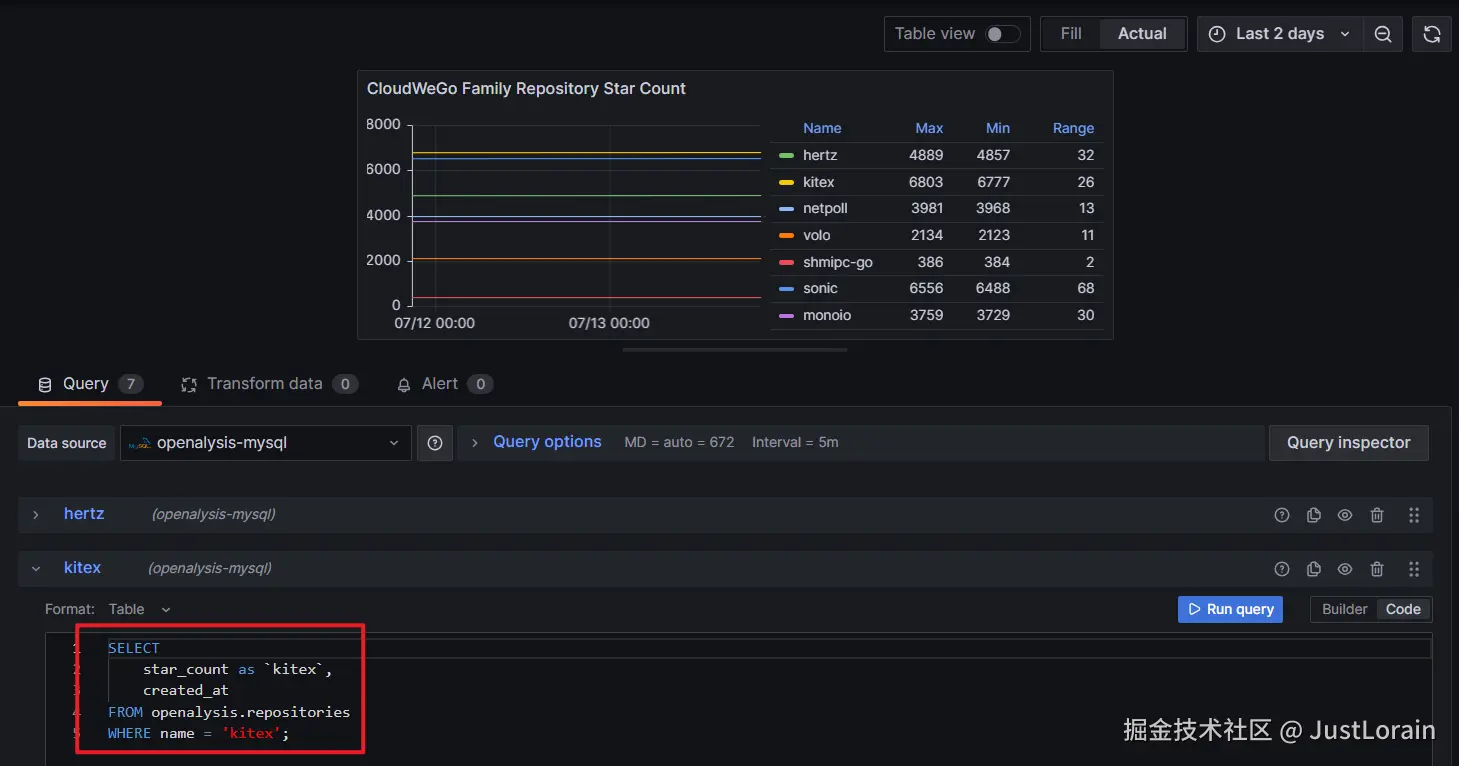The image size is (1459, 766).
Task: Click the kitex Max value 6803
Action: coord(926,183)
